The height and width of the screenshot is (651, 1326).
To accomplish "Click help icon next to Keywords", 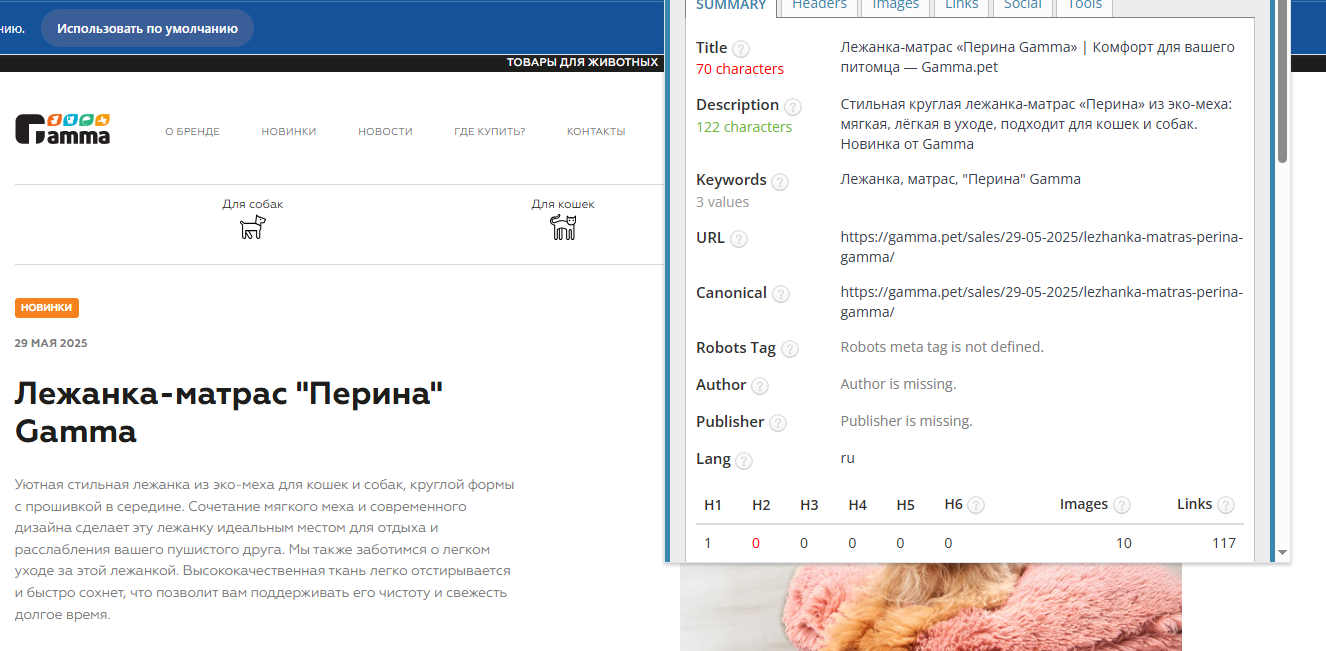I will click(x=780, y=182).
